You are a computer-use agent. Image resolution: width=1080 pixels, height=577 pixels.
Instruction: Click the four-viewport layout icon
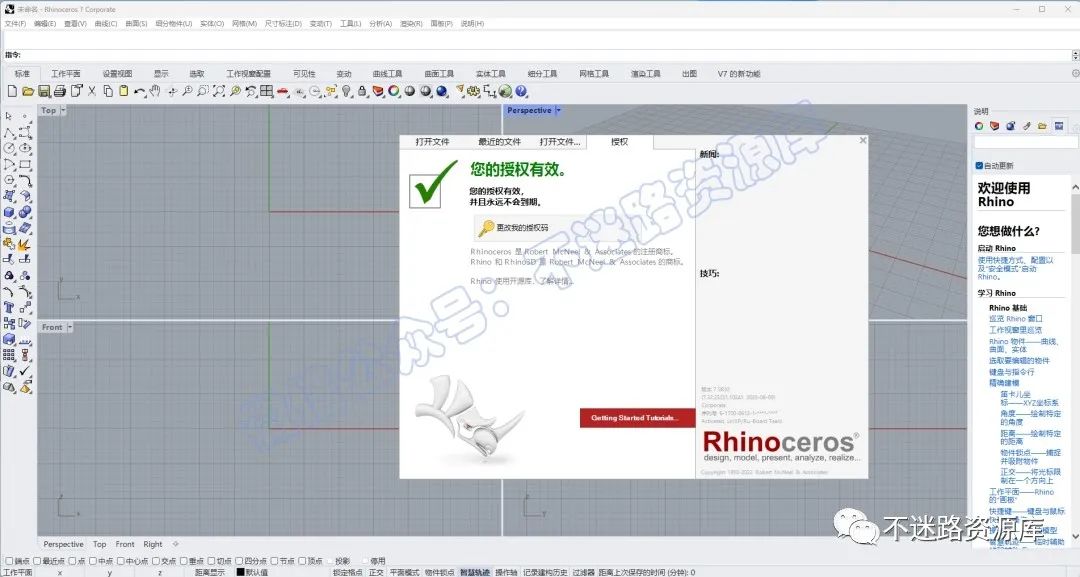pyautogui.click(x=267, y=91)
